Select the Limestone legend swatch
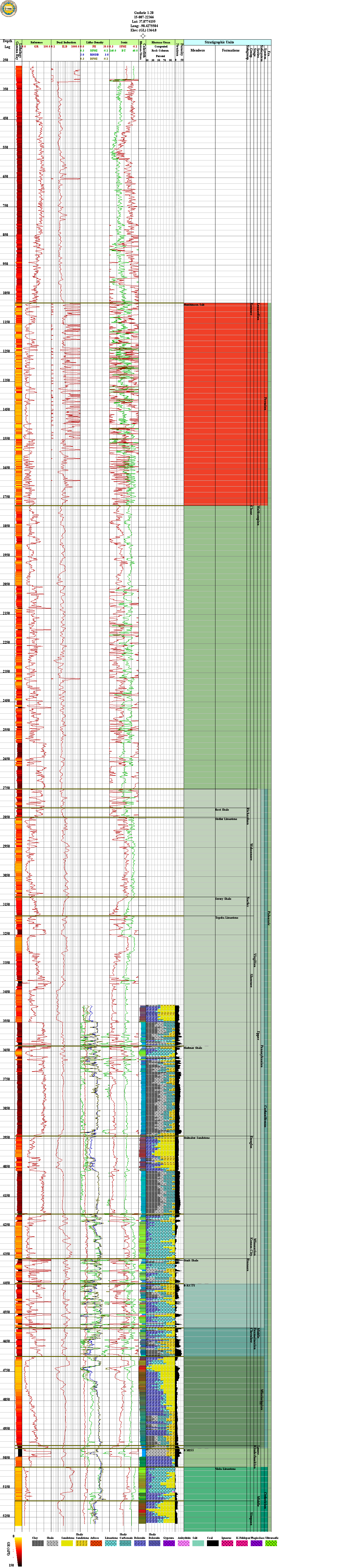Screen dimensions: 344x1568 click(111, 1543)
